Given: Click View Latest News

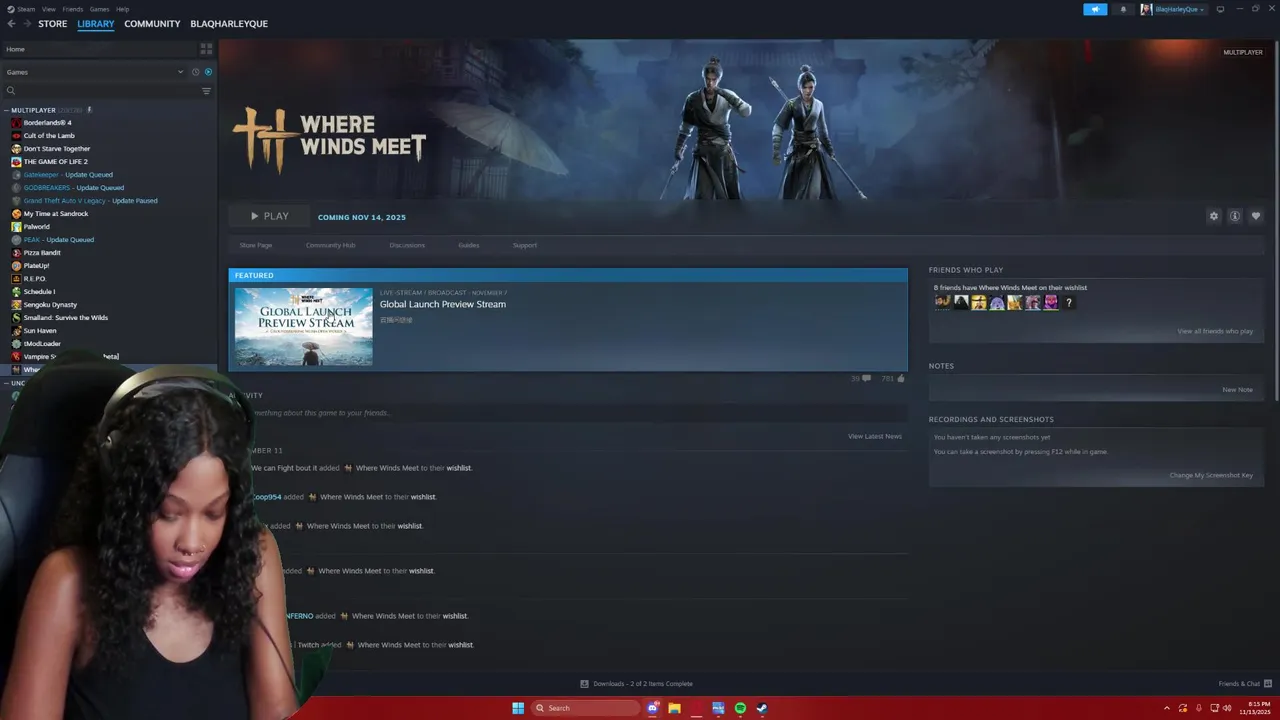Looking at the screenshot, I should point(875,436).
